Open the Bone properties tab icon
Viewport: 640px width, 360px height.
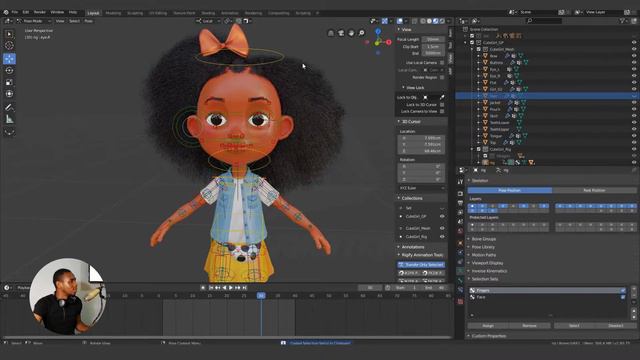coord(460,280)
